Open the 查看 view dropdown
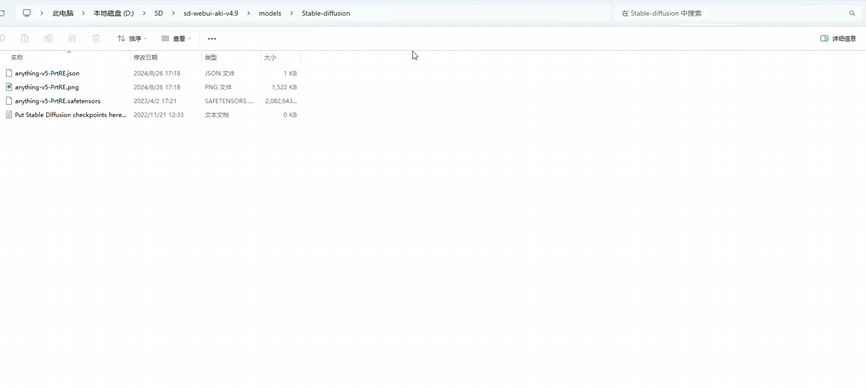 click(x=176, y=39)
